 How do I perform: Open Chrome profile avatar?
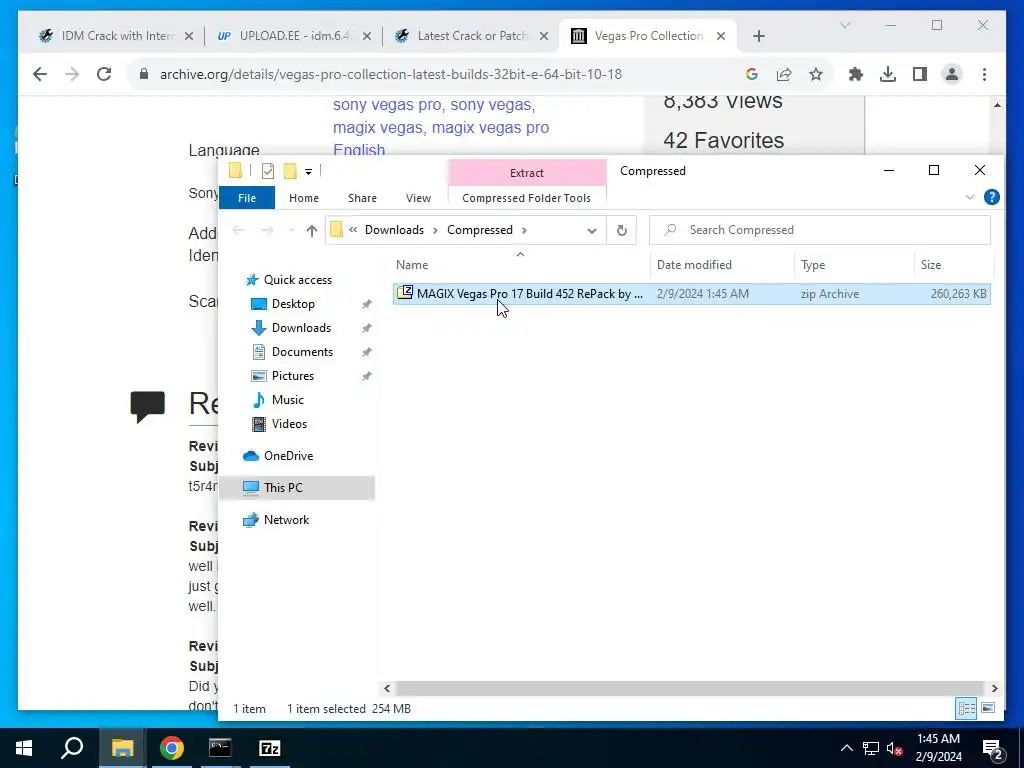[952, 74]
